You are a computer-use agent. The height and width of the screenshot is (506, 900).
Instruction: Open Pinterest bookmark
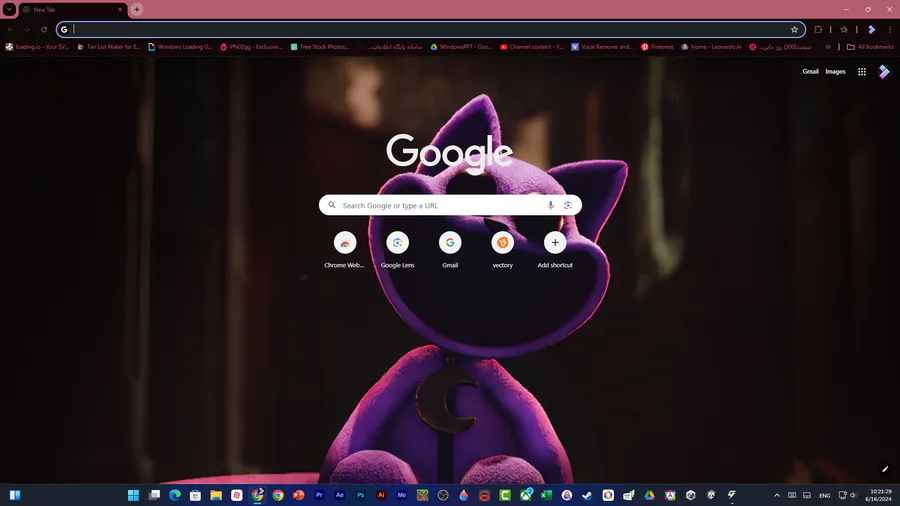tap(657, 47)
